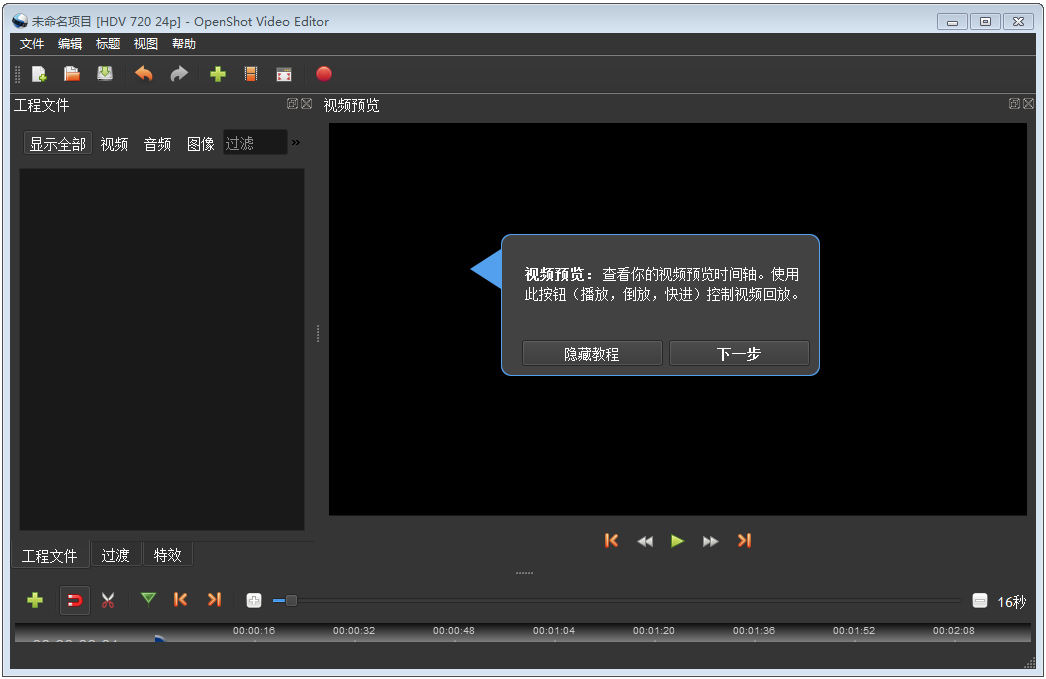Click the New Project icon
The height and width of the screenshot is (679, 1046).
(39, 74)
